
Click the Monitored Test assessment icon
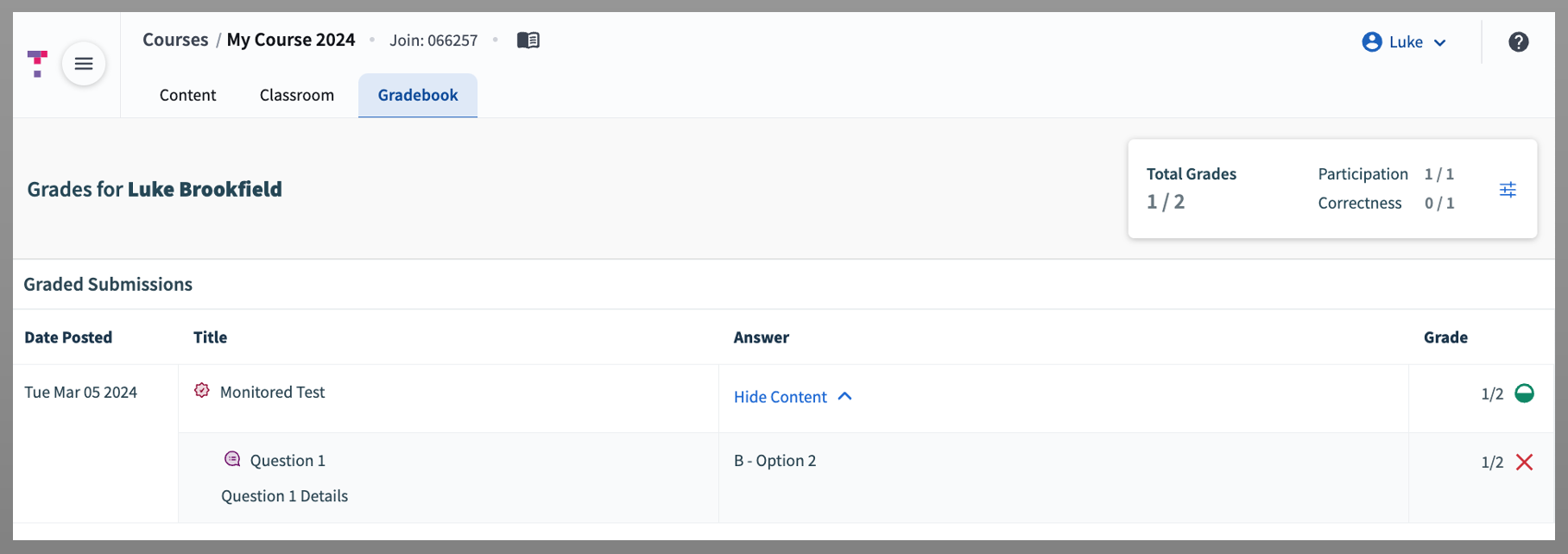(201, 391)
